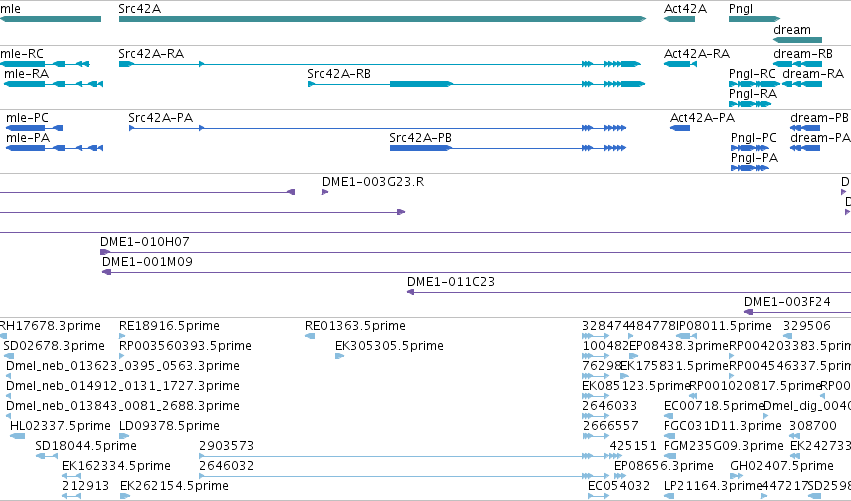Select the DME1-011C23 clone arrow
This screenshot has height=501, width=851.
pyautogui.click(x=629, y=292)
